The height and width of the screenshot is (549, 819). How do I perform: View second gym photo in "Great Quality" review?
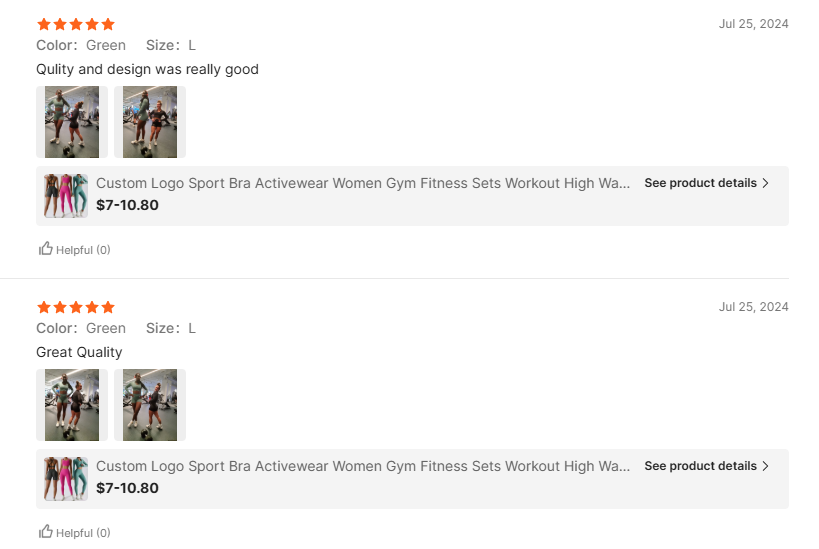pyautogui.click(x=150, y=405)
